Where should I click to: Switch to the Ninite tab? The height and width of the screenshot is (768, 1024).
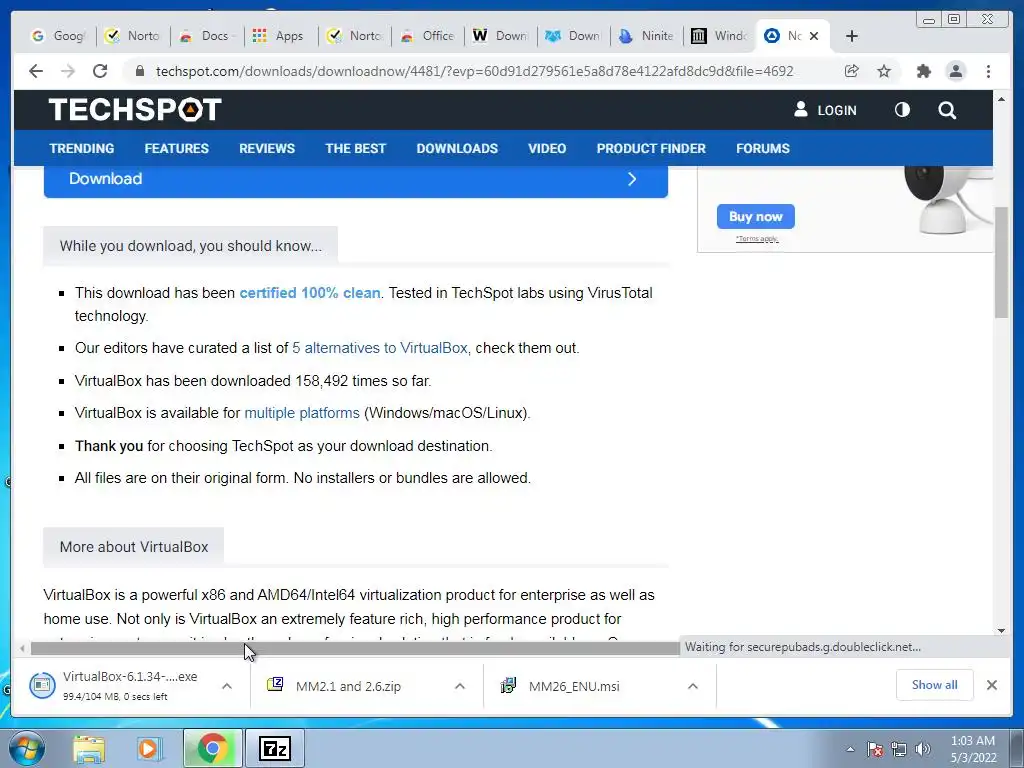coord(648,36)
